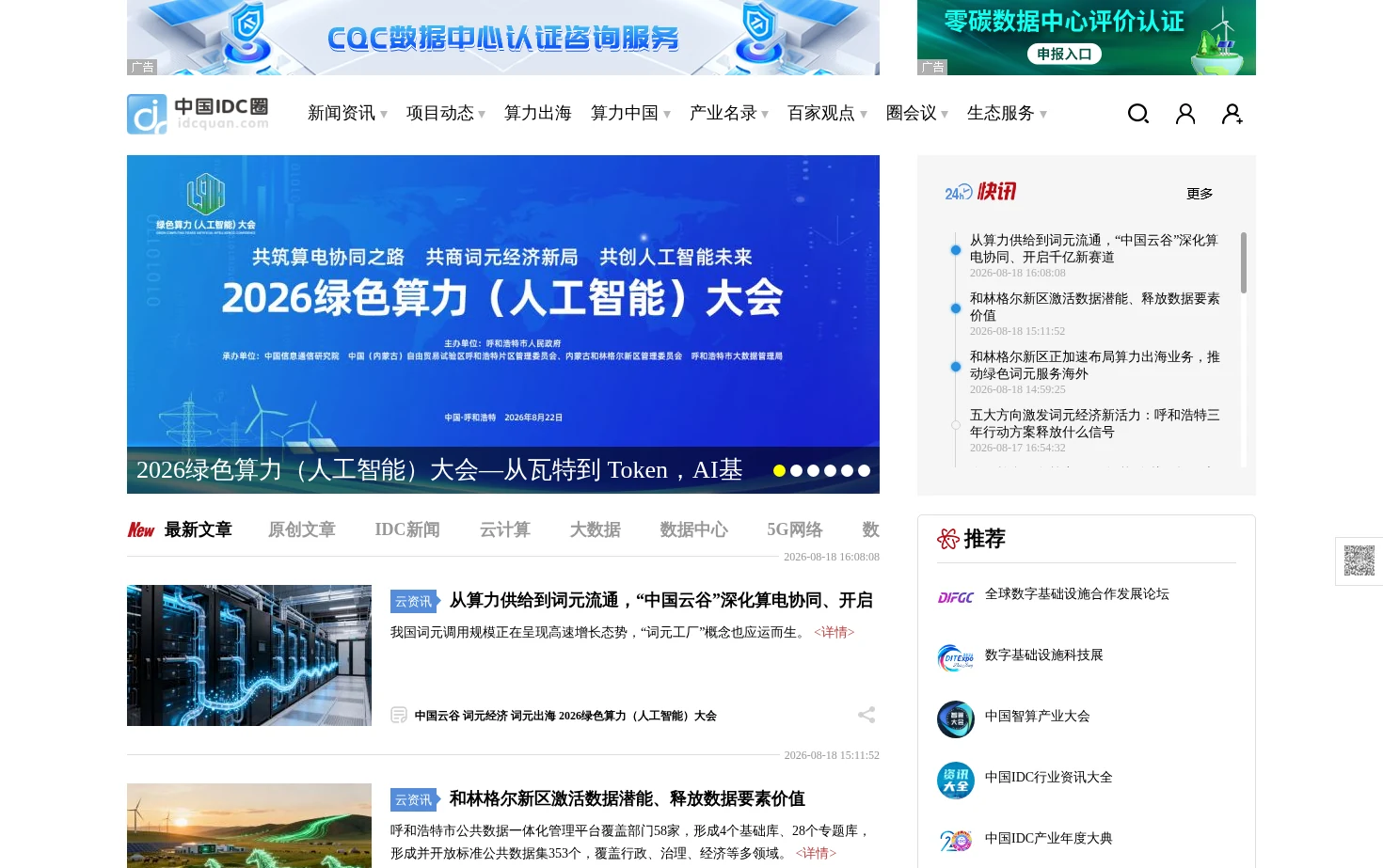Click the 数字基础设施科技展 logo icon

click(956, 658)
